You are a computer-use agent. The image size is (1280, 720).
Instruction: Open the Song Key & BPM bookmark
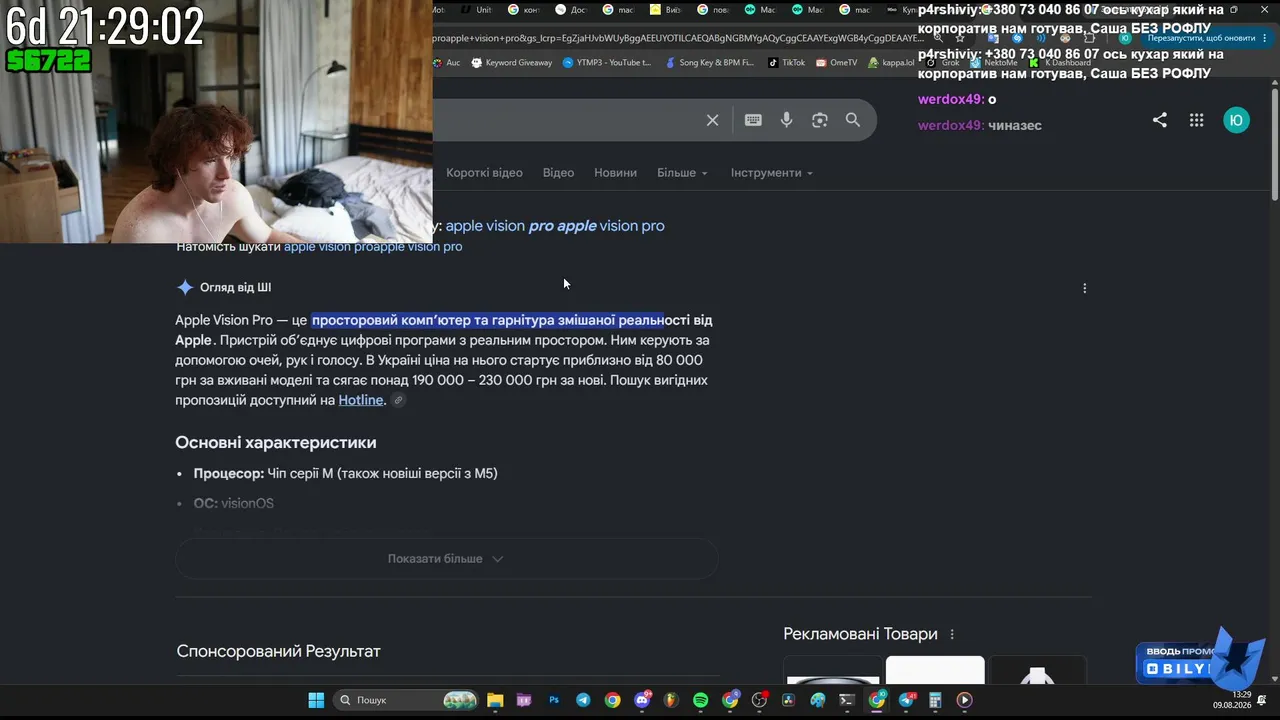[709, 62]
